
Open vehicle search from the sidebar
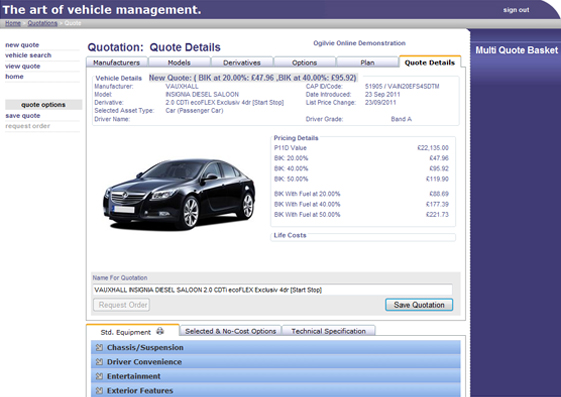(28, 55)
